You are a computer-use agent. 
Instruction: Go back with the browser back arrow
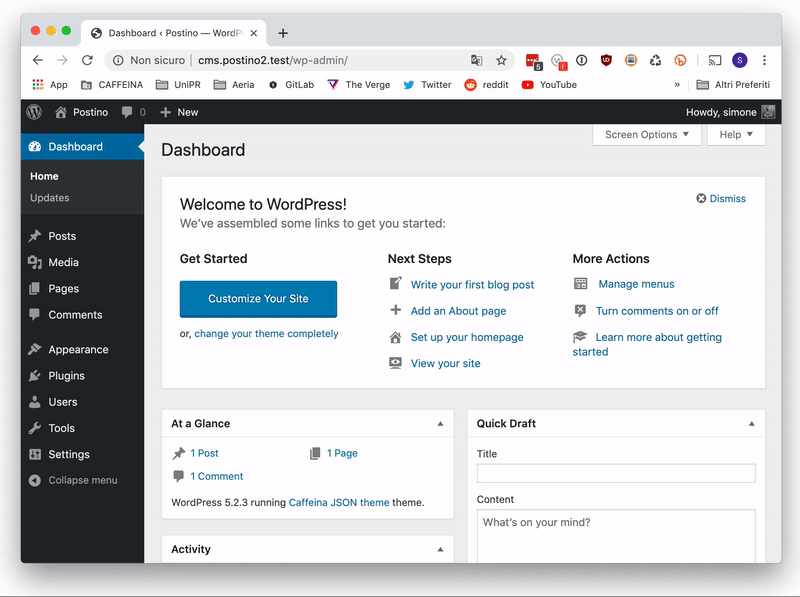[38, 60]
